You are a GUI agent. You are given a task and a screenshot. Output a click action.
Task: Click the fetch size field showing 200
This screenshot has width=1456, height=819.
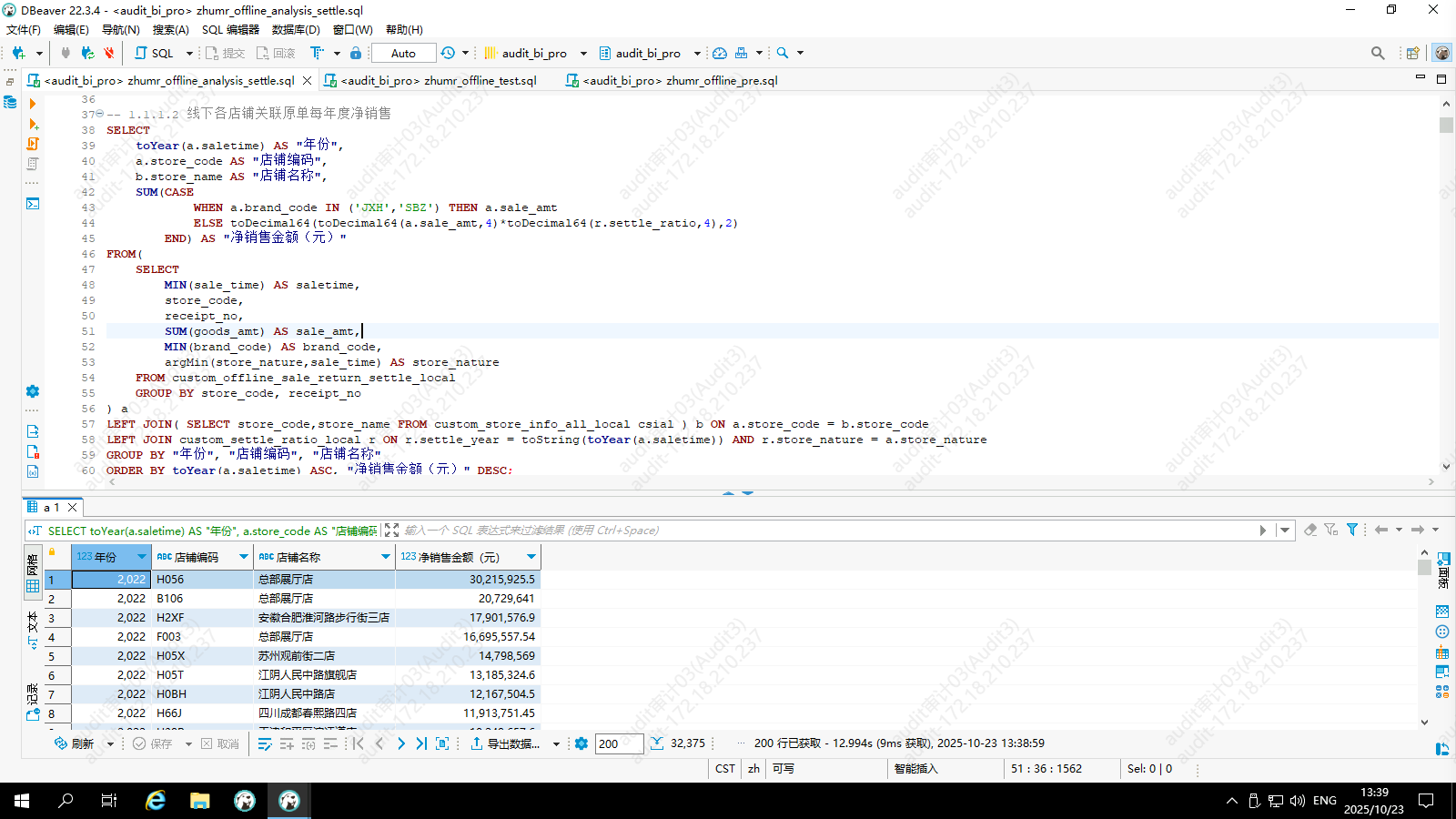tap(619, 743)
